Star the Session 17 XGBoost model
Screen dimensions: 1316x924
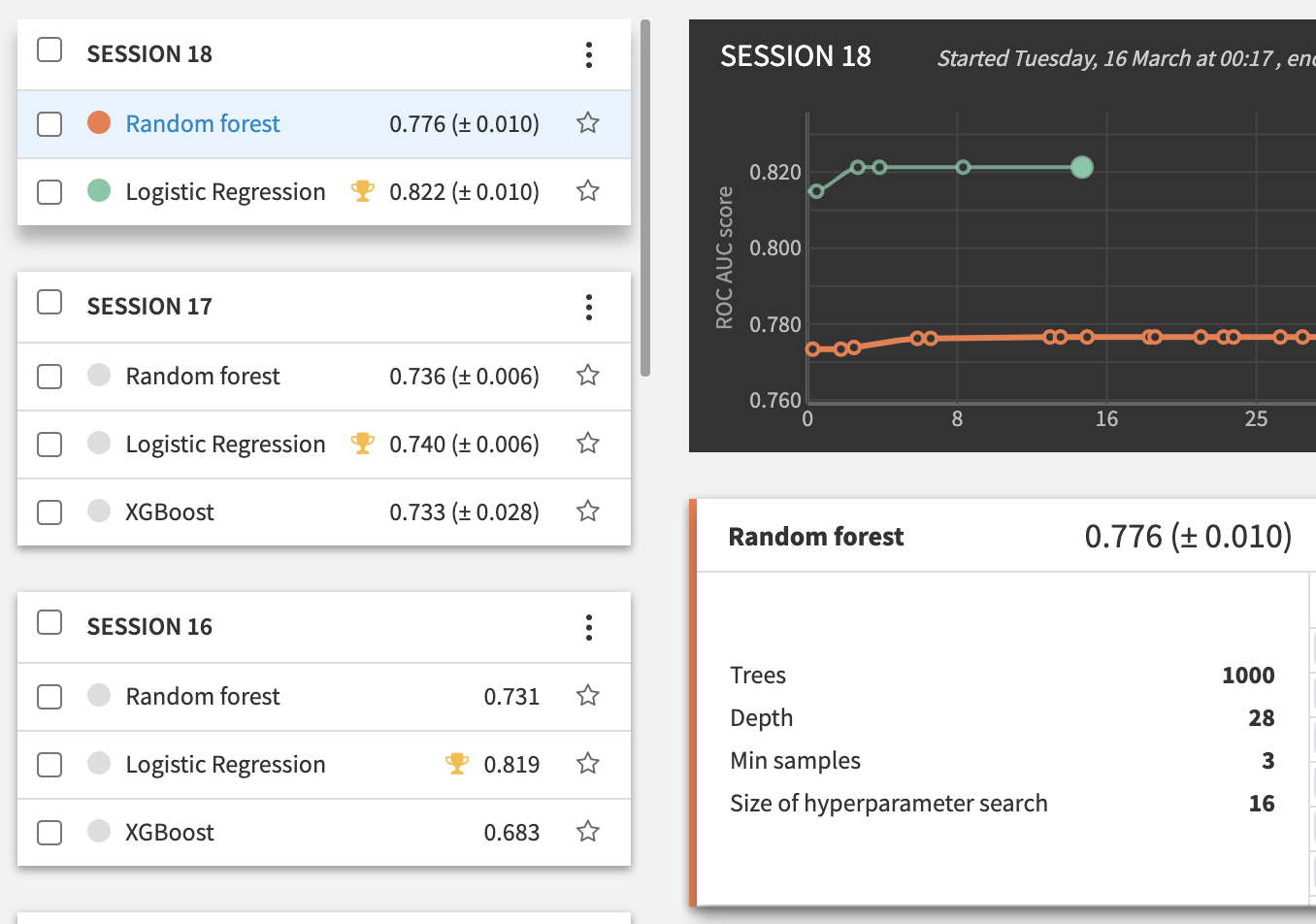588,511
